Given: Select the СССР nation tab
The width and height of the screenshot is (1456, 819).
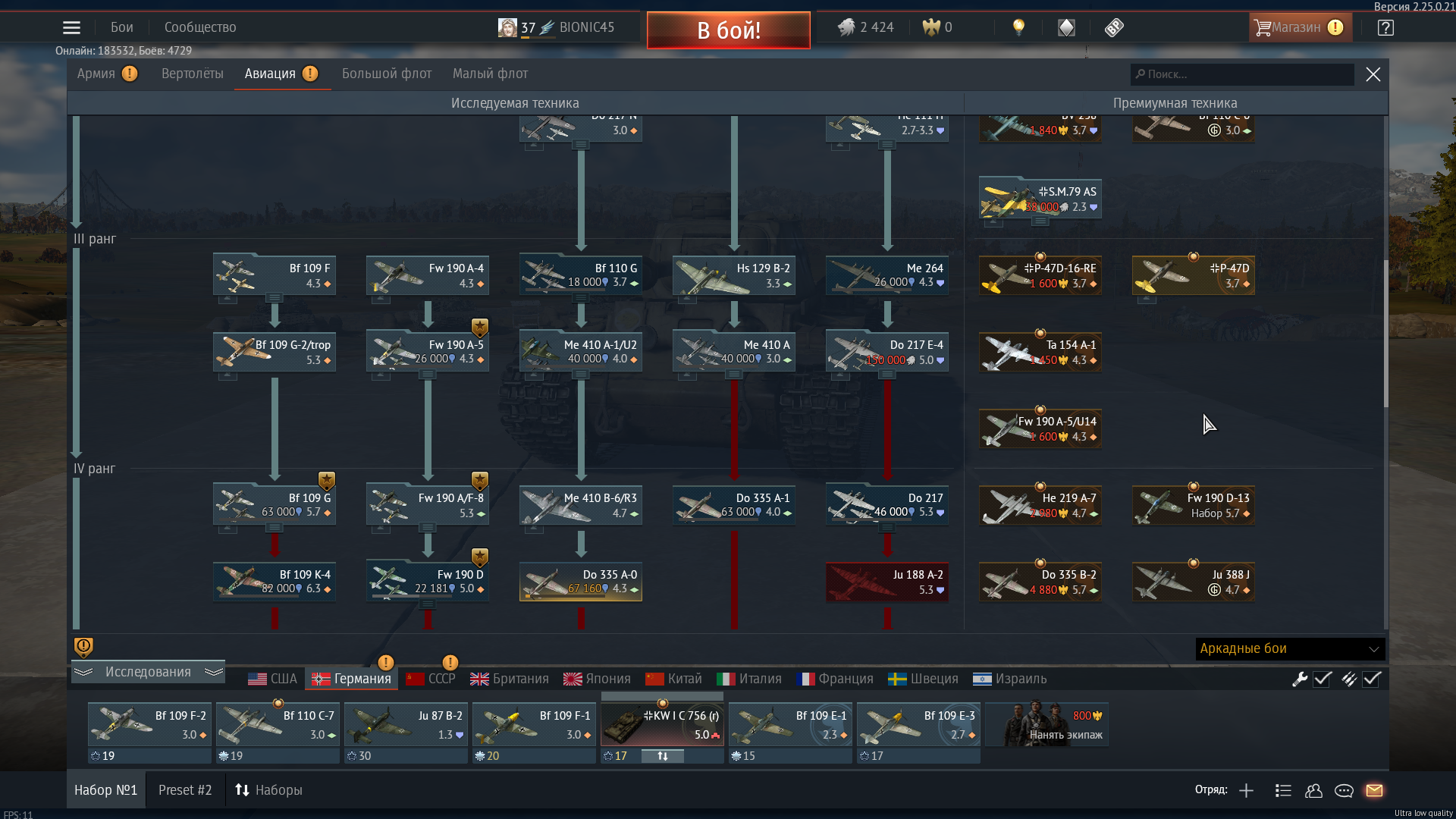Looking at the screenshot, I should tap(431, 679).
